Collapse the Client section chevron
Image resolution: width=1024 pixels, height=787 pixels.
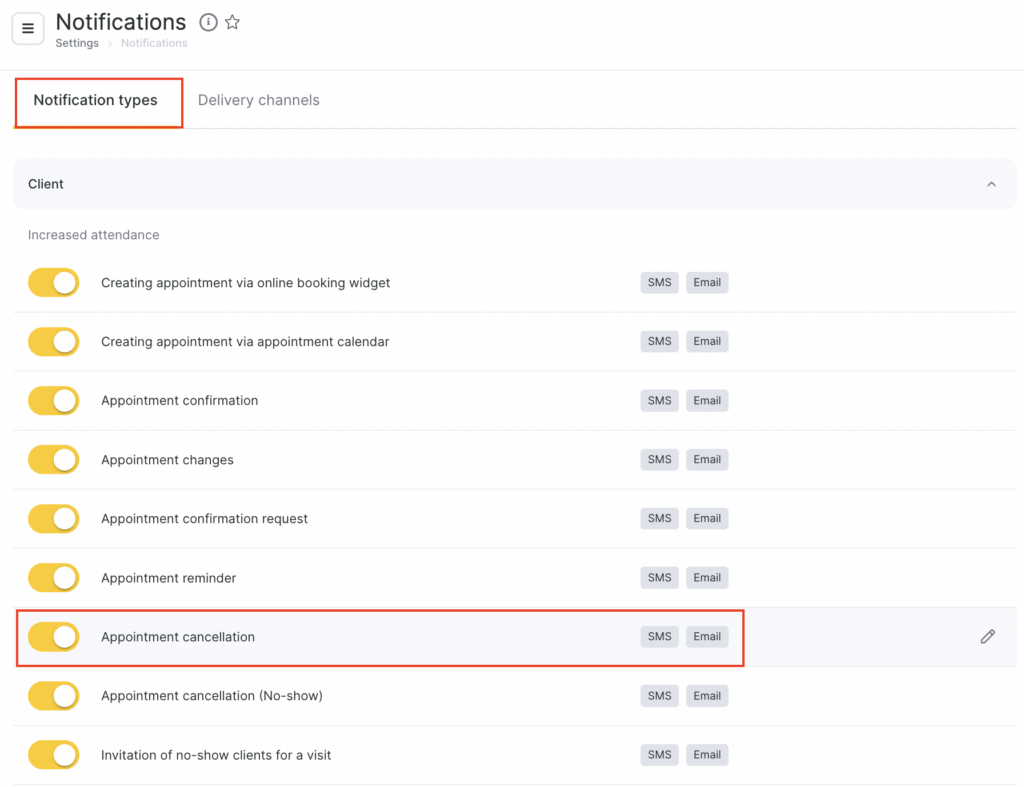point(991,184)
